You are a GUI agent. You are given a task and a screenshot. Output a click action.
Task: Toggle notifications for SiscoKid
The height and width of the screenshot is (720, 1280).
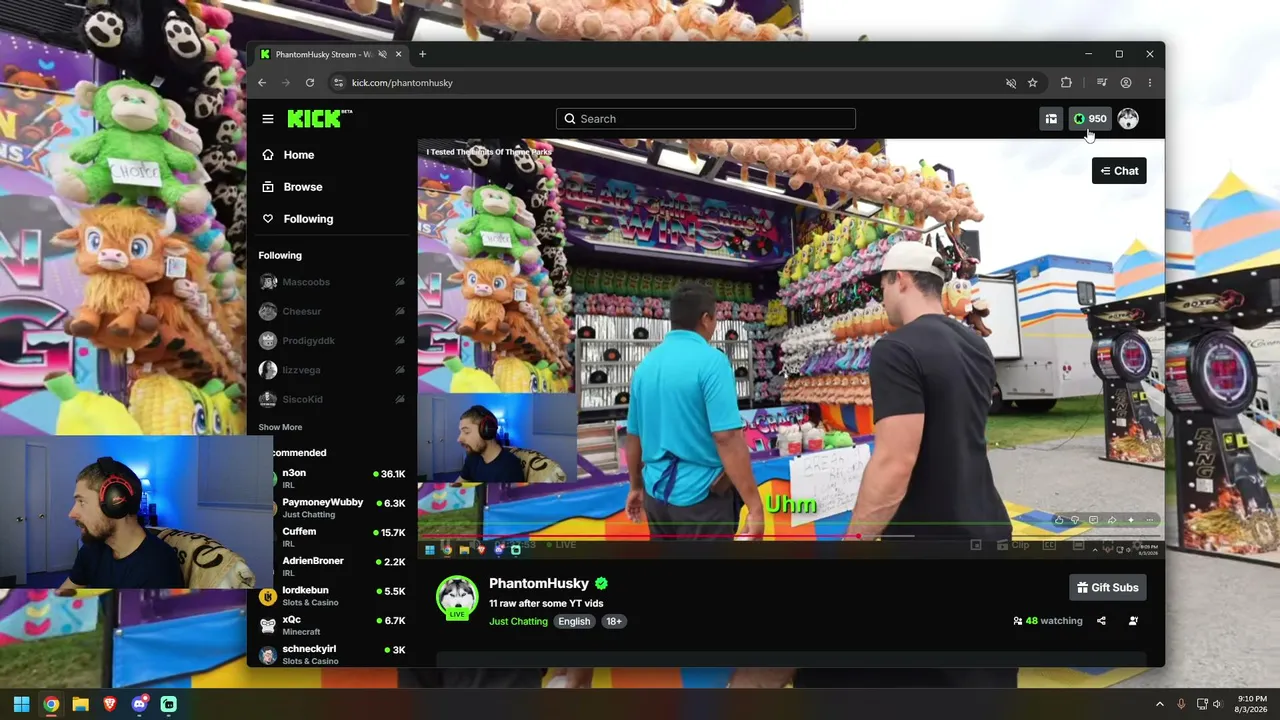pos(400,400)
